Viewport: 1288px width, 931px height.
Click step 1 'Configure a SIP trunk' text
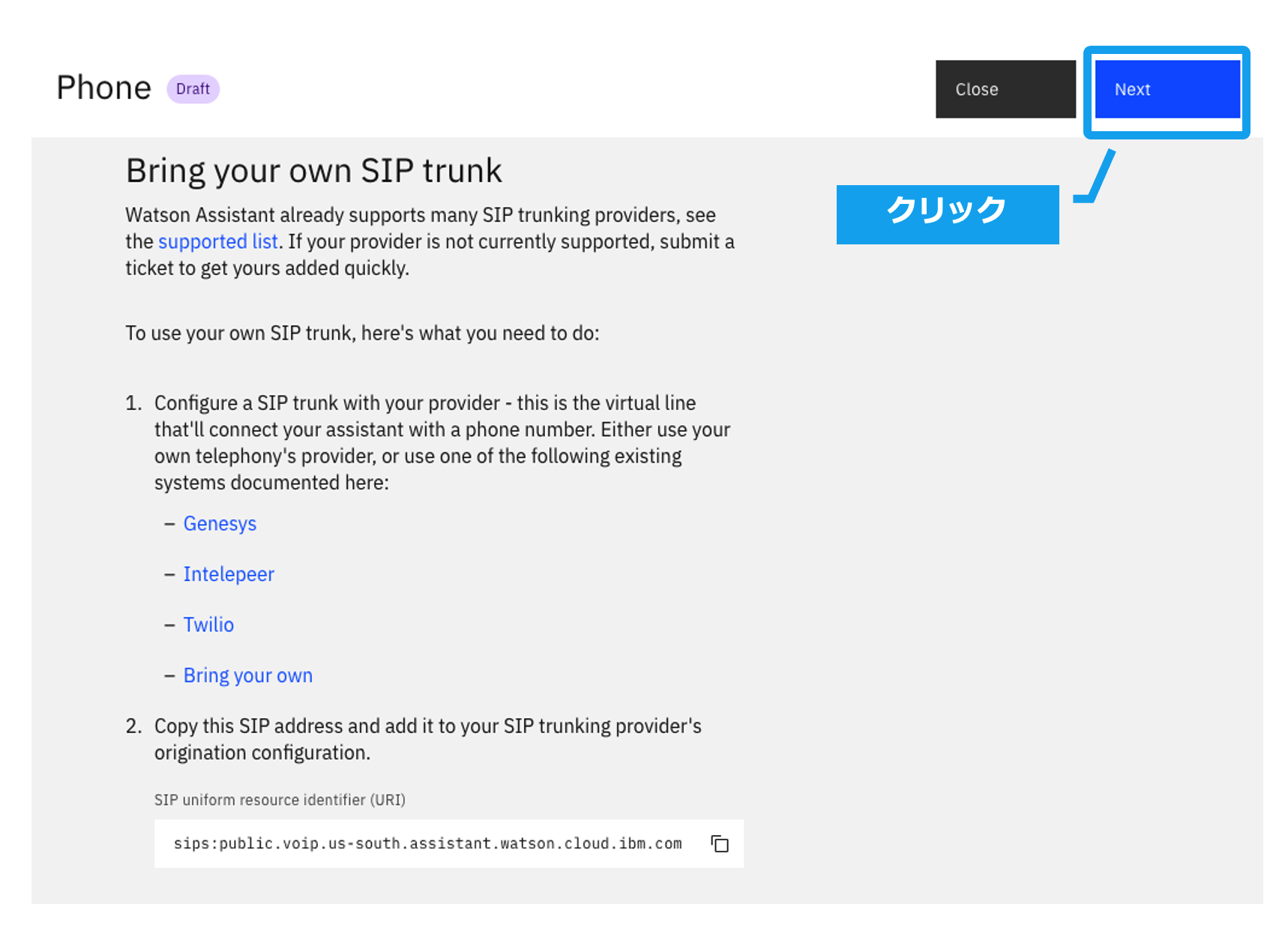442,442
